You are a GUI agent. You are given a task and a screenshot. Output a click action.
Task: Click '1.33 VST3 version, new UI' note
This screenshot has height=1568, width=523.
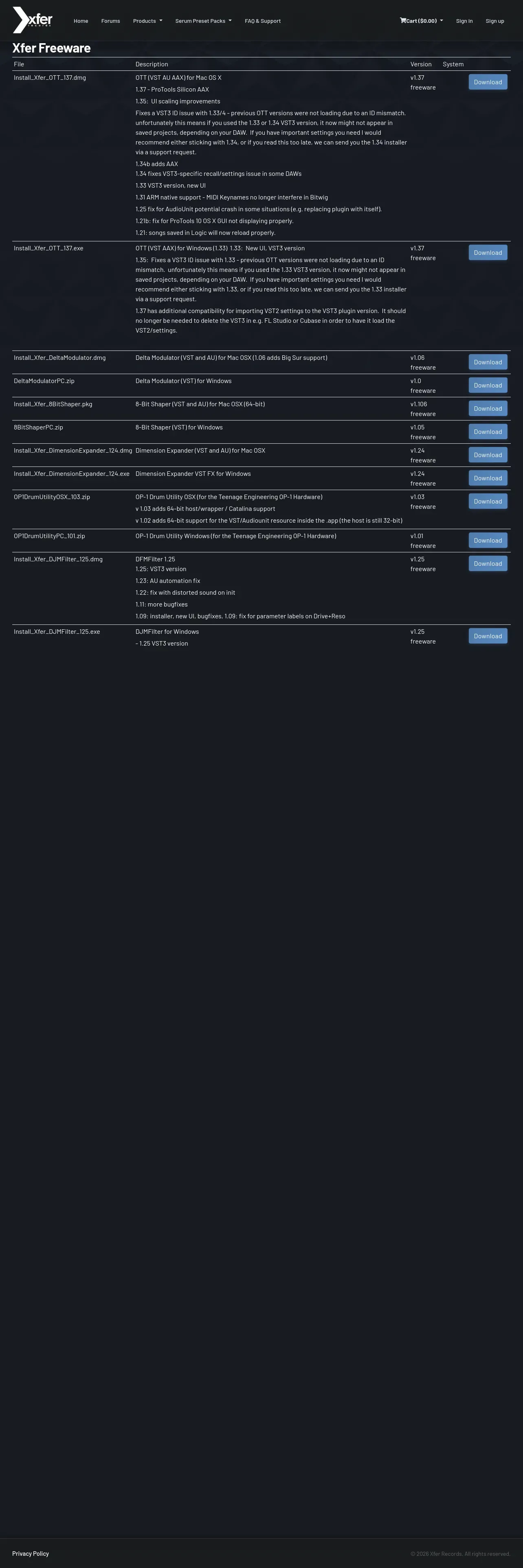click(171, 185)
